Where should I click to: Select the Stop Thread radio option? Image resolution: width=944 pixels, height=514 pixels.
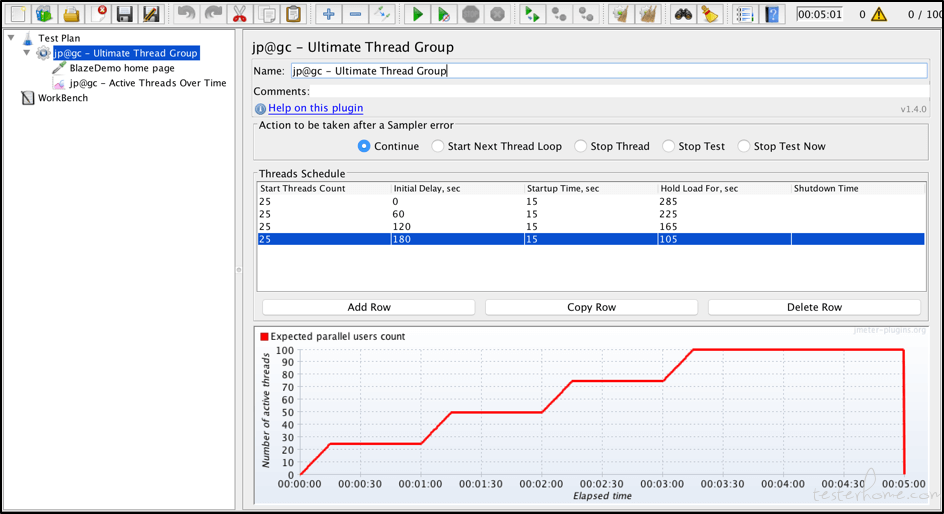[x=581, y=146]
